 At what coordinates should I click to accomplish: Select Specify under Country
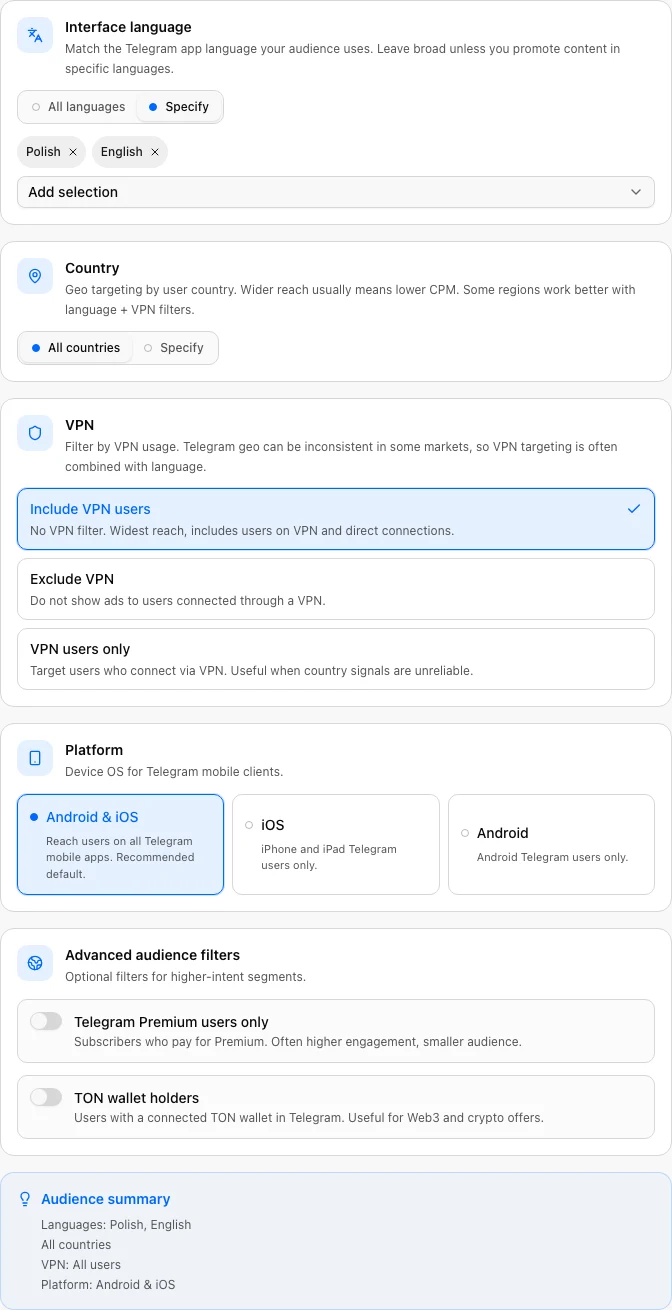tap(173, 348)
